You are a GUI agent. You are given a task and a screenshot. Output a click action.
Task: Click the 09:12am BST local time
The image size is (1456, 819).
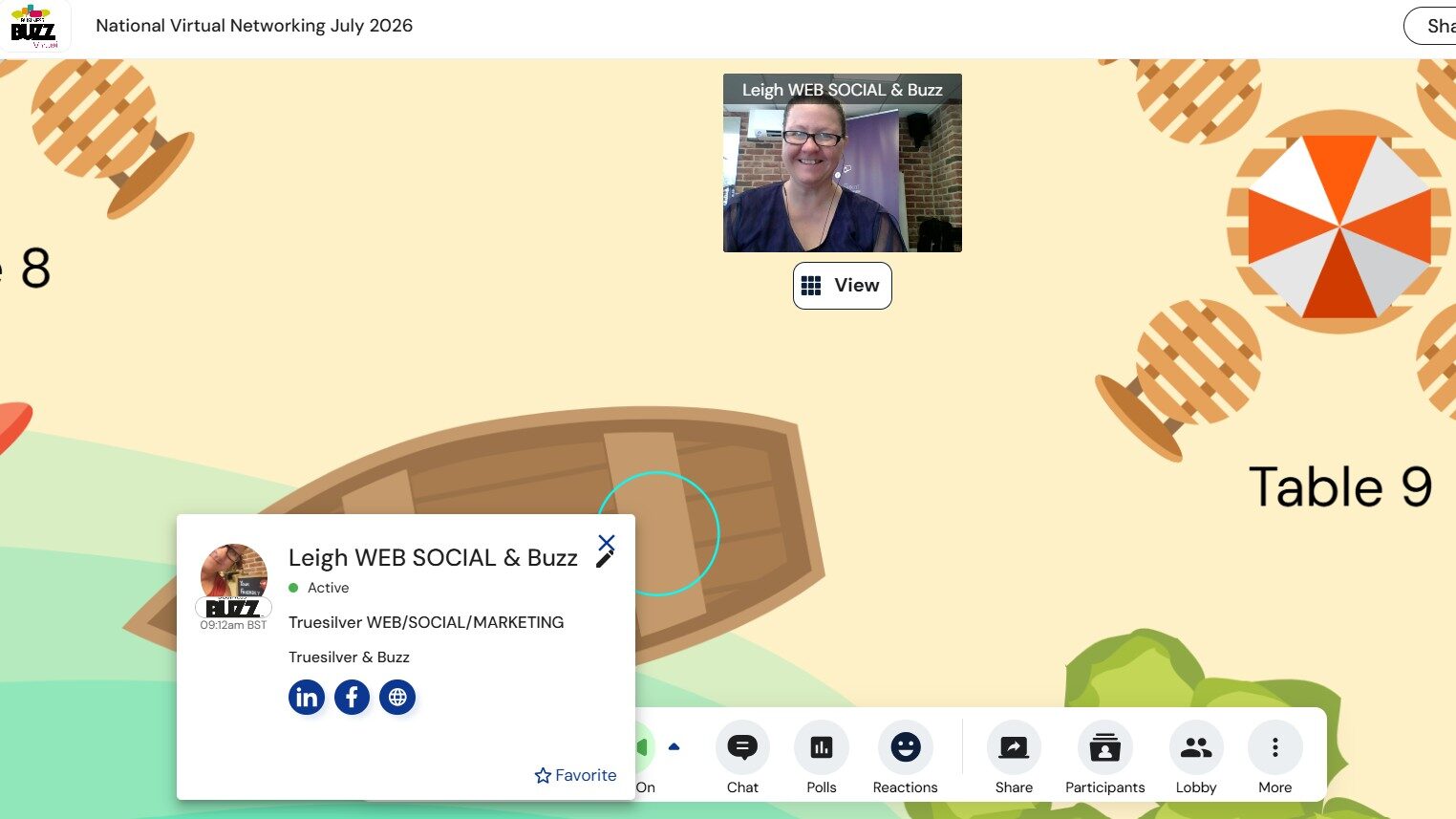(x=233, y=625)
